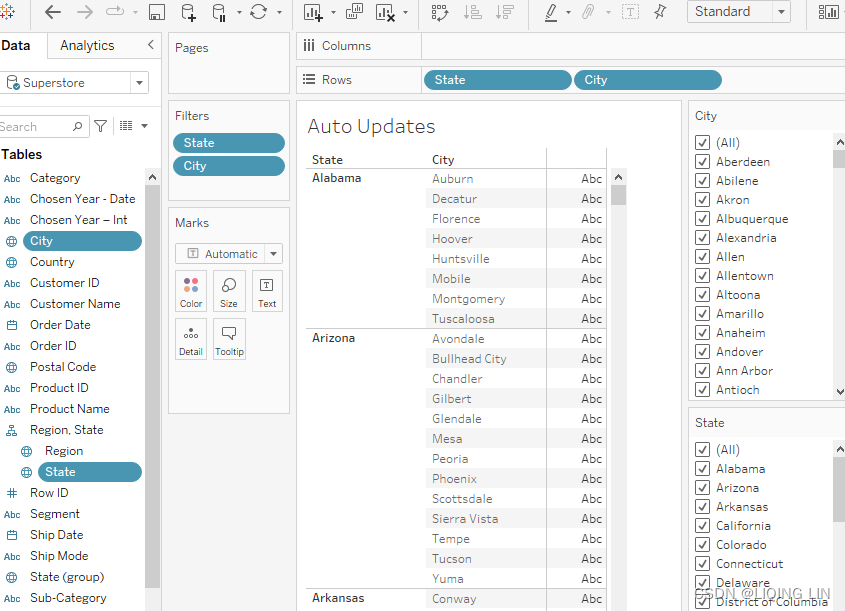Image resolution: width=845 pixels, height=611 pixels.
Task: Open the Color marks card
Action: click(191, 290)
